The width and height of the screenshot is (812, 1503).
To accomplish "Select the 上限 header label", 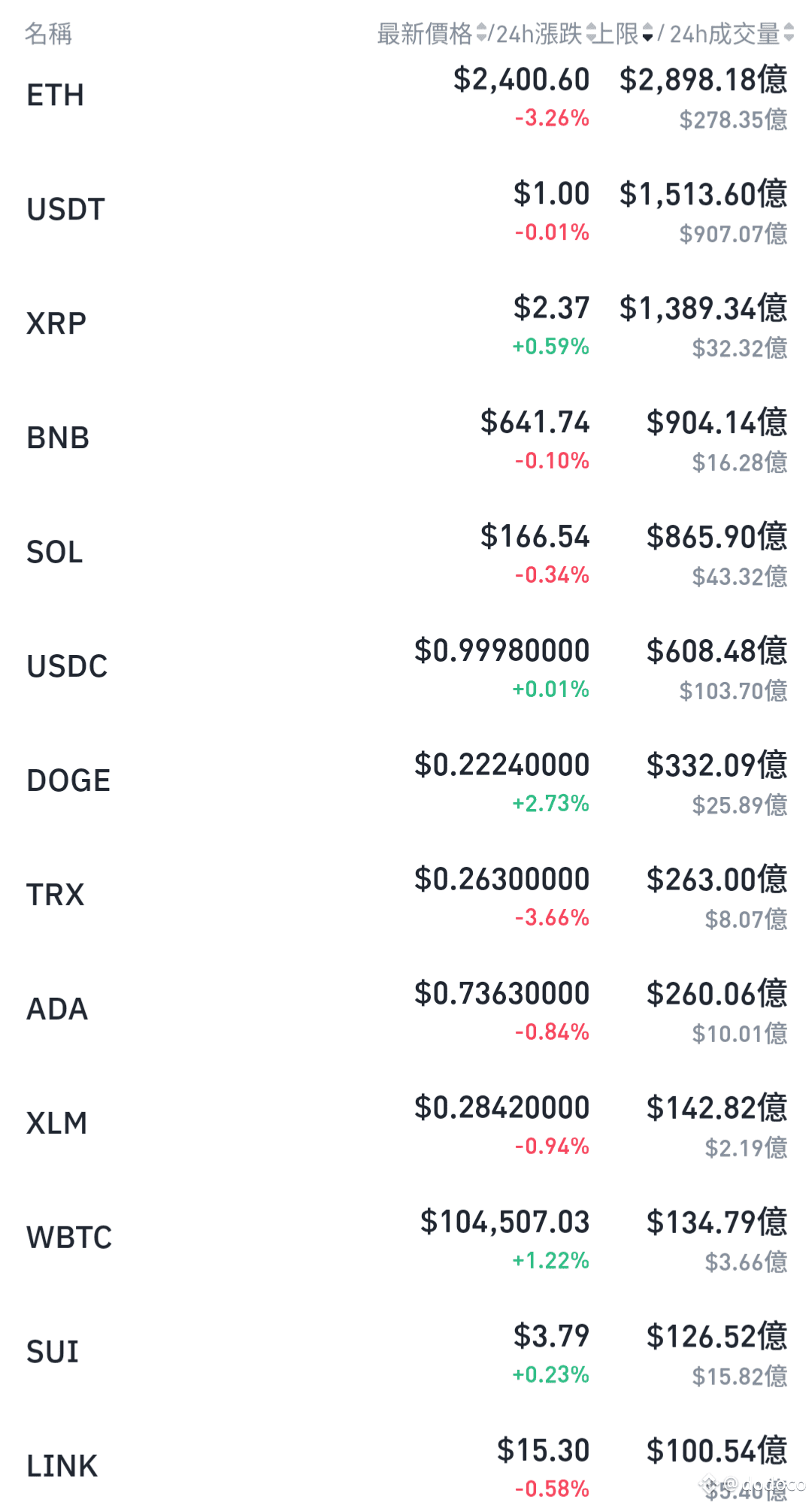I will (618, 34).
